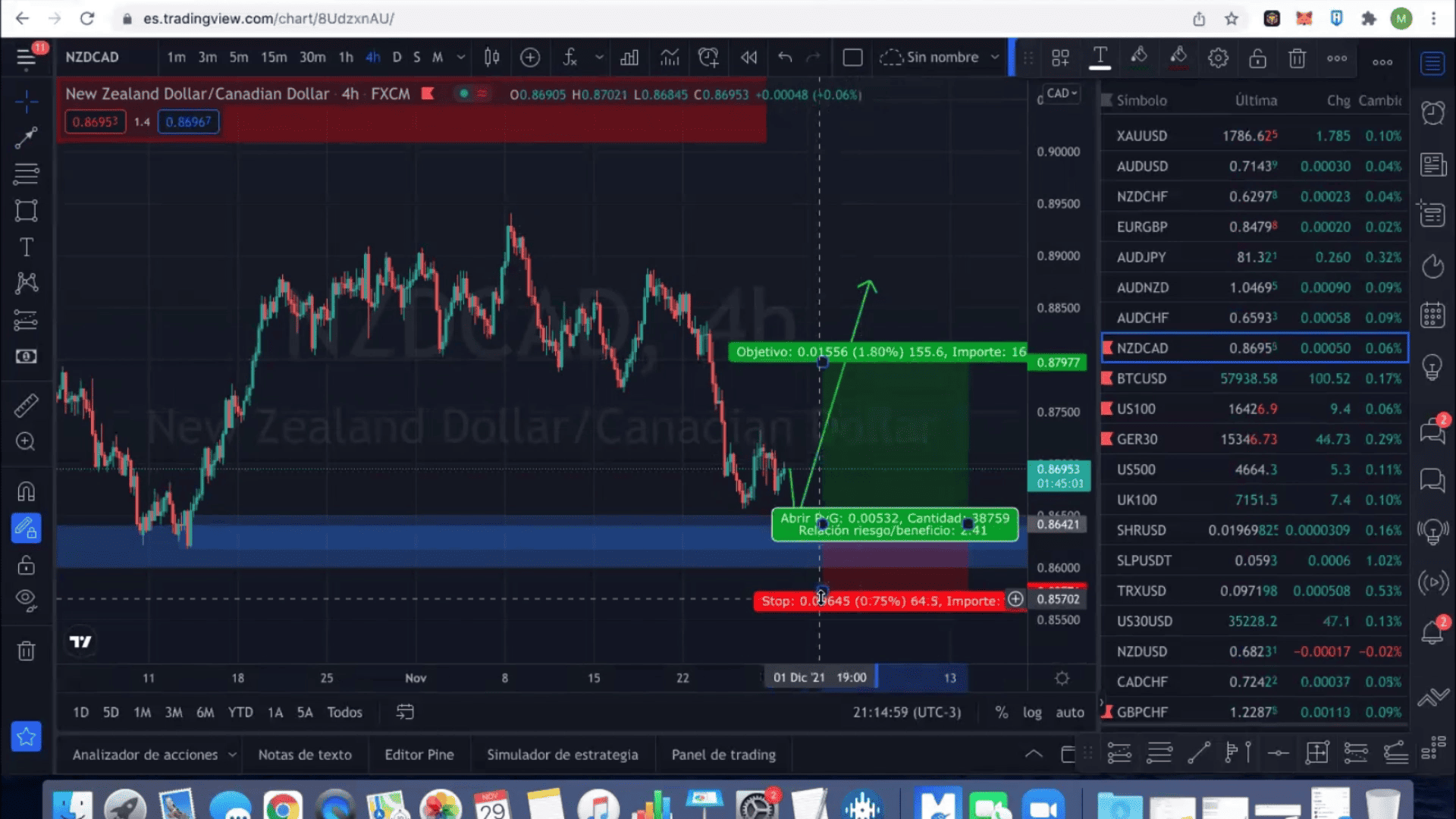Open the Analizador de acciones dropdown tab
Screen dimensions: 1456x819
pos(154,755)
